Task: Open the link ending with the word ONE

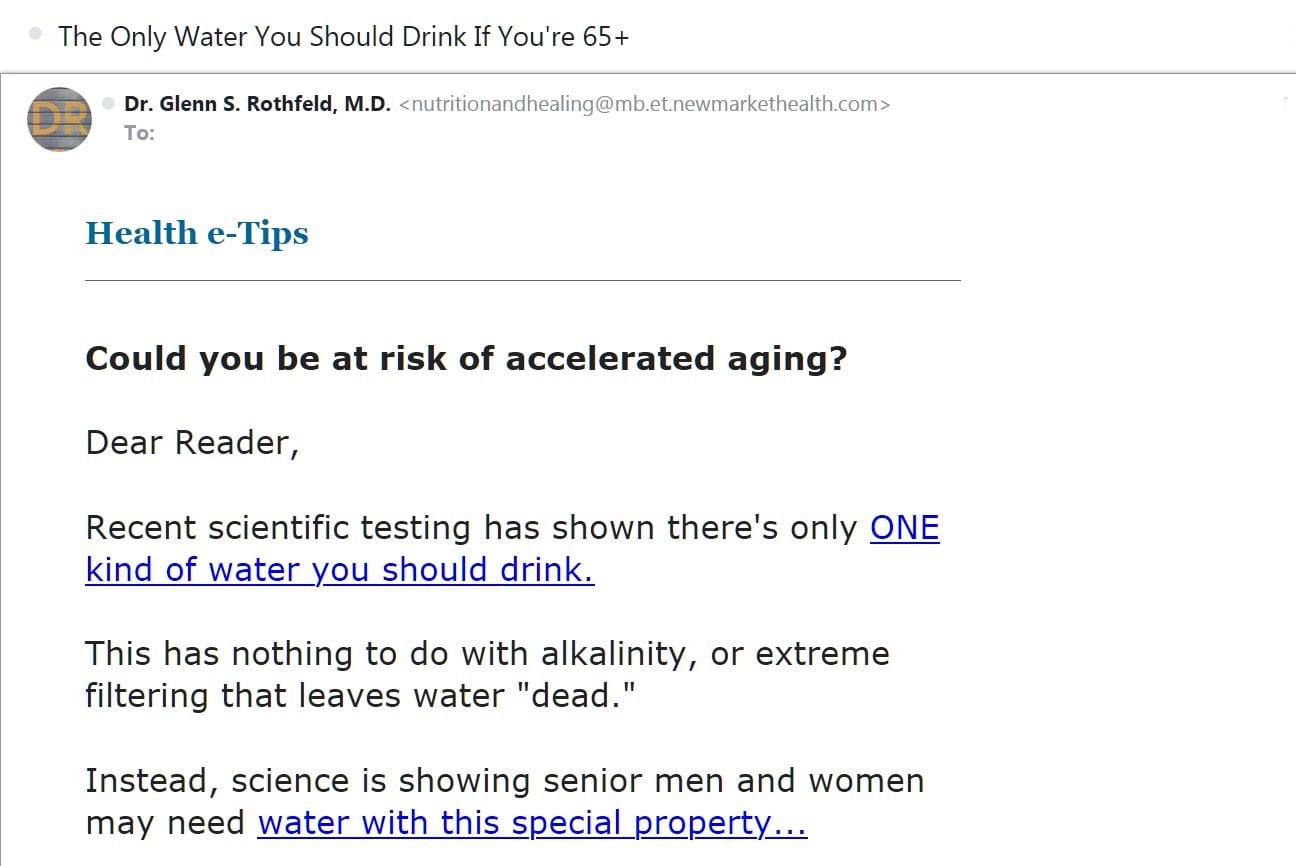Action: (905, 528)
